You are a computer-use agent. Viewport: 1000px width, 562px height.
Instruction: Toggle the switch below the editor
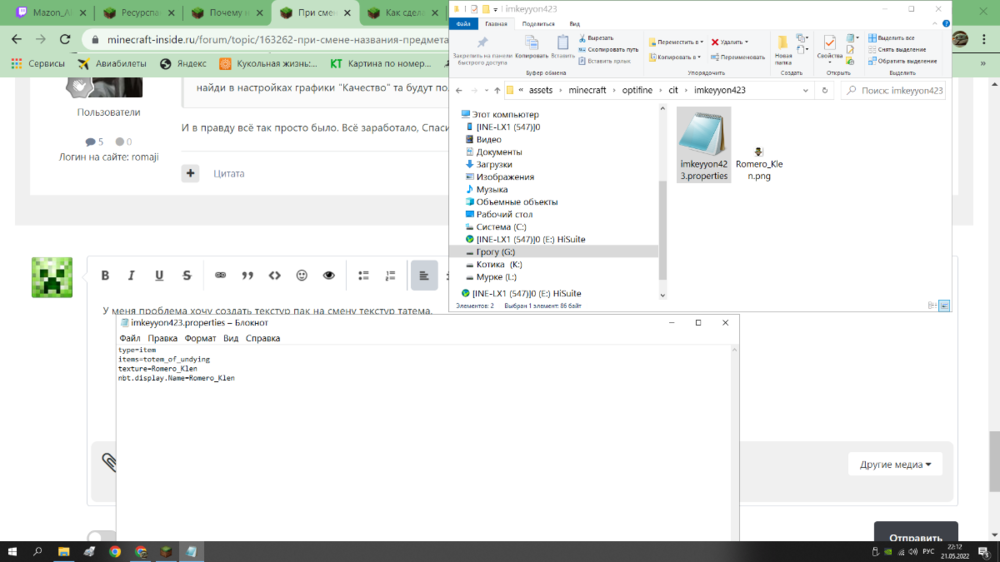(101, 536)
